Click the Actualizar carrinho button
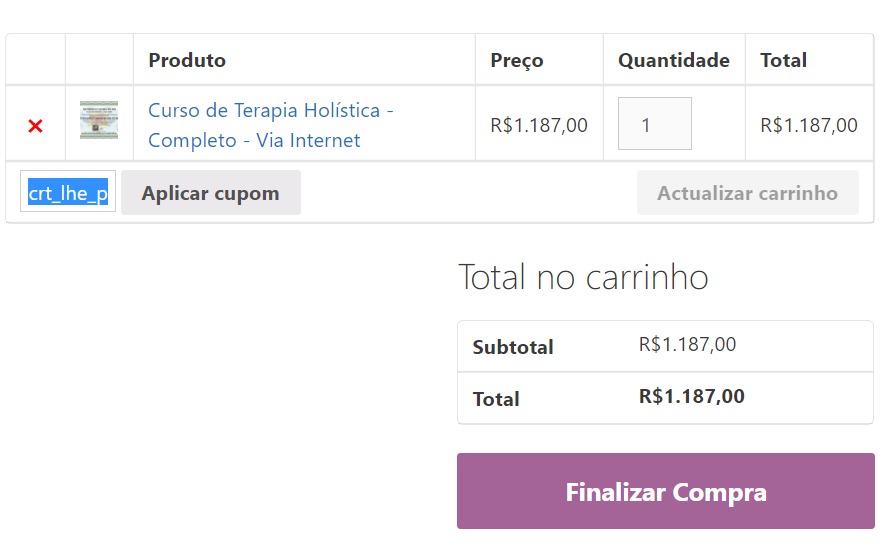This screenshot has height=558, width=890. point(747,193)
